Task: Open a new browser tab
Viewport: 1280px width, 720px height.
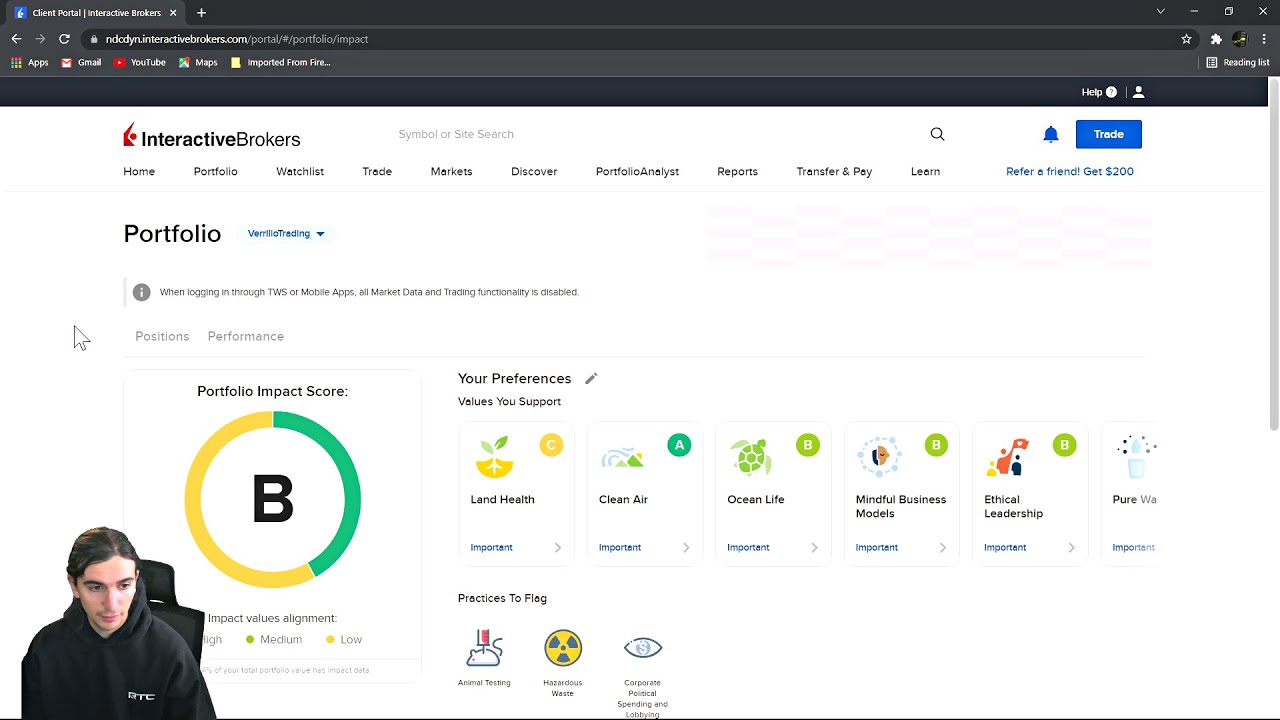Action: pyautogui.click(x=201, y=12)
